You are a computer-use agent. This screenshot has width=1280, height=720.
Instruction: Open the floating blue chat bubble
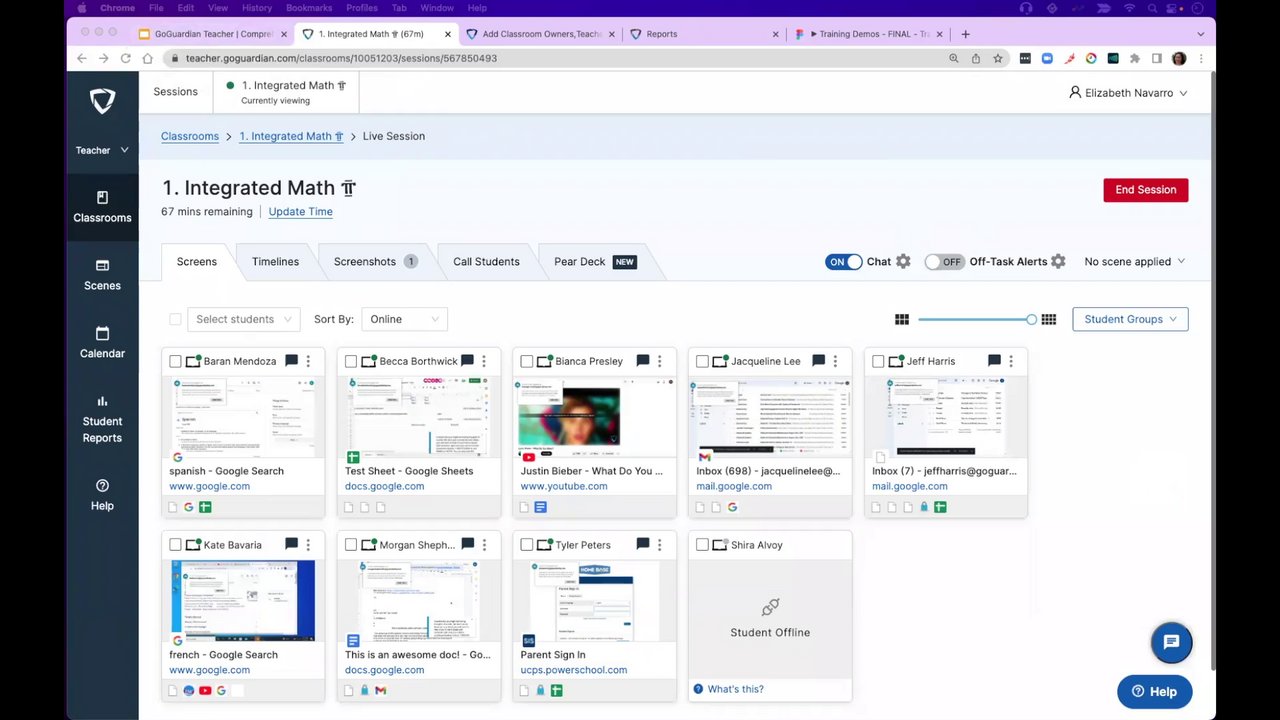point(1171,642)
